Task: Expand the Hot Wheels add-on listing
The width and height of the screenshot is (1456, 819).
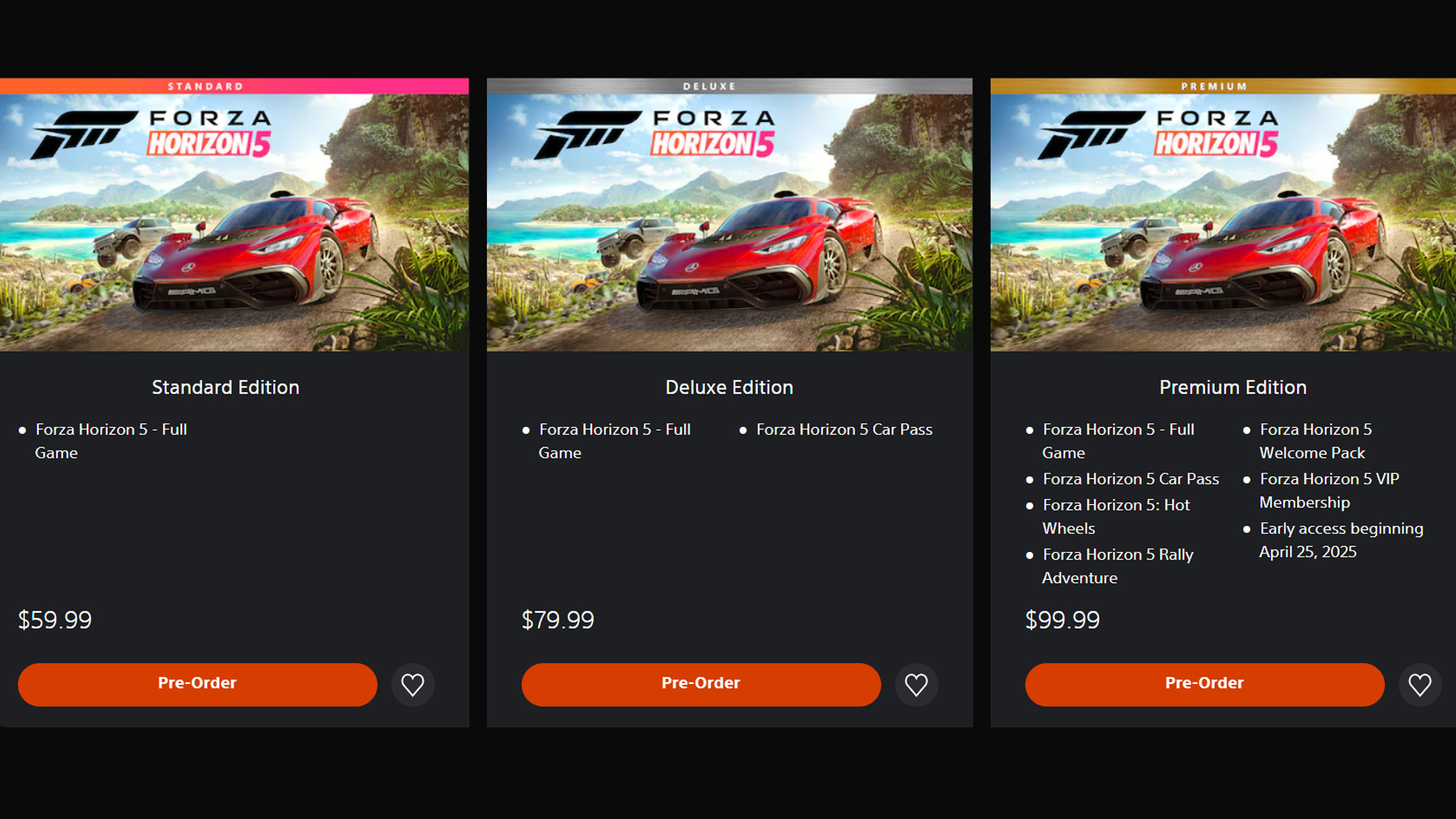Action: [x=1116, y=516]
